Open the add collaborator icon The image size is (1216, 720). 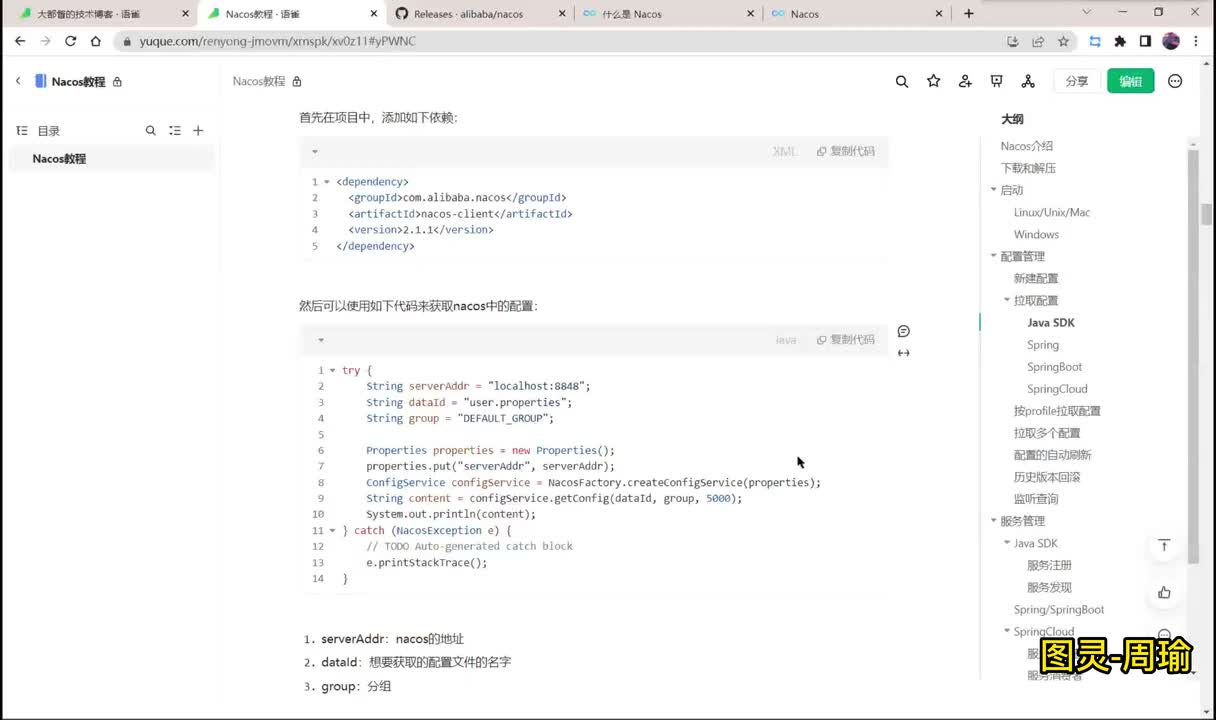[x=965, y=82]
